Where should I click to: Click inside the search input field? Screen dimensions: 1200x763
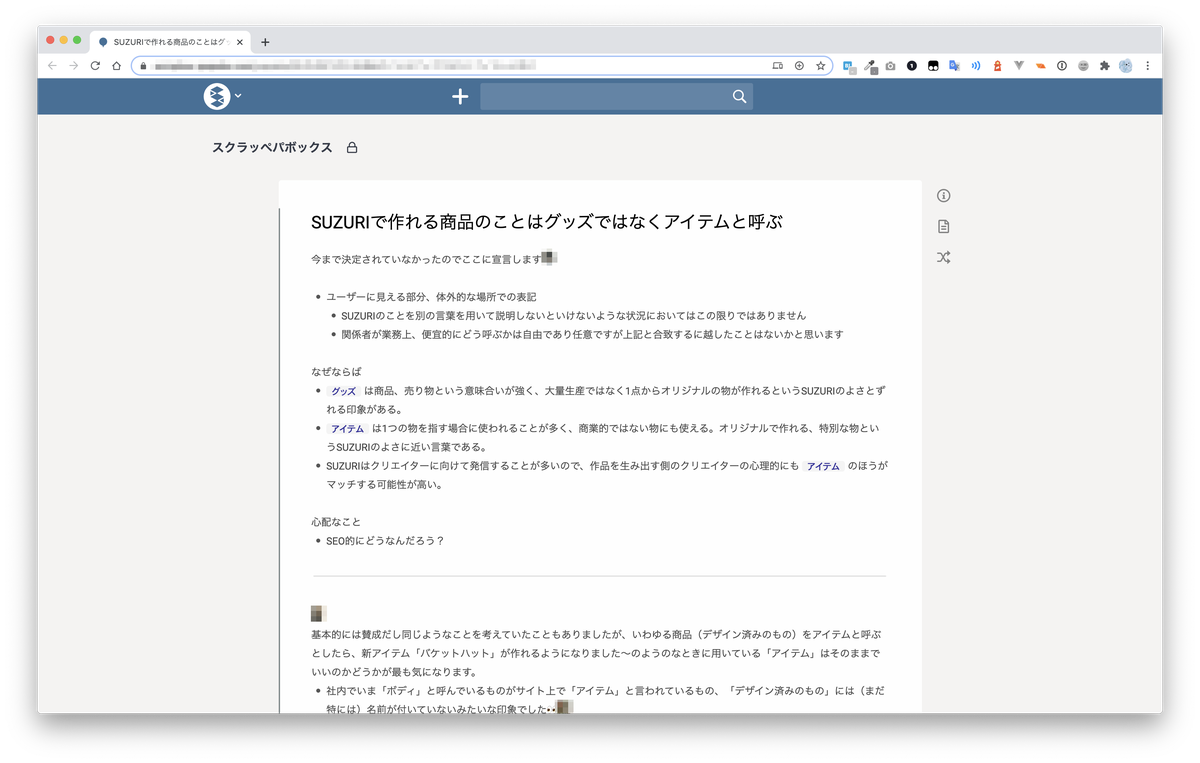click(600, 96)
